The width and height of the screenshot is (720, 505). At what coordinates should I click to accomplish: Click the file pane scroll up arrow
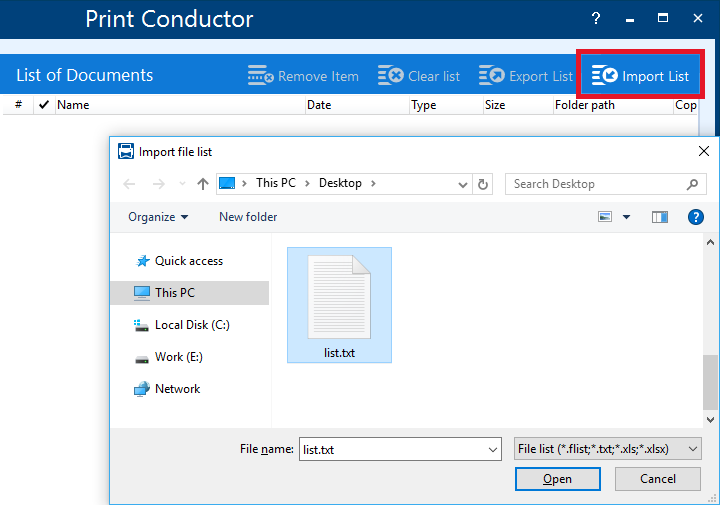[x=710, y=242]
